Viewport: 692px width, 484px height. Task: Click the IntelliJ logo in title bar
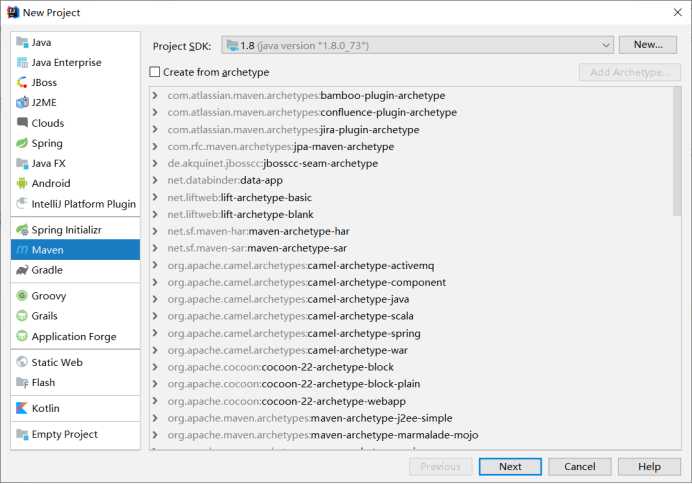(x=13, y=12)
